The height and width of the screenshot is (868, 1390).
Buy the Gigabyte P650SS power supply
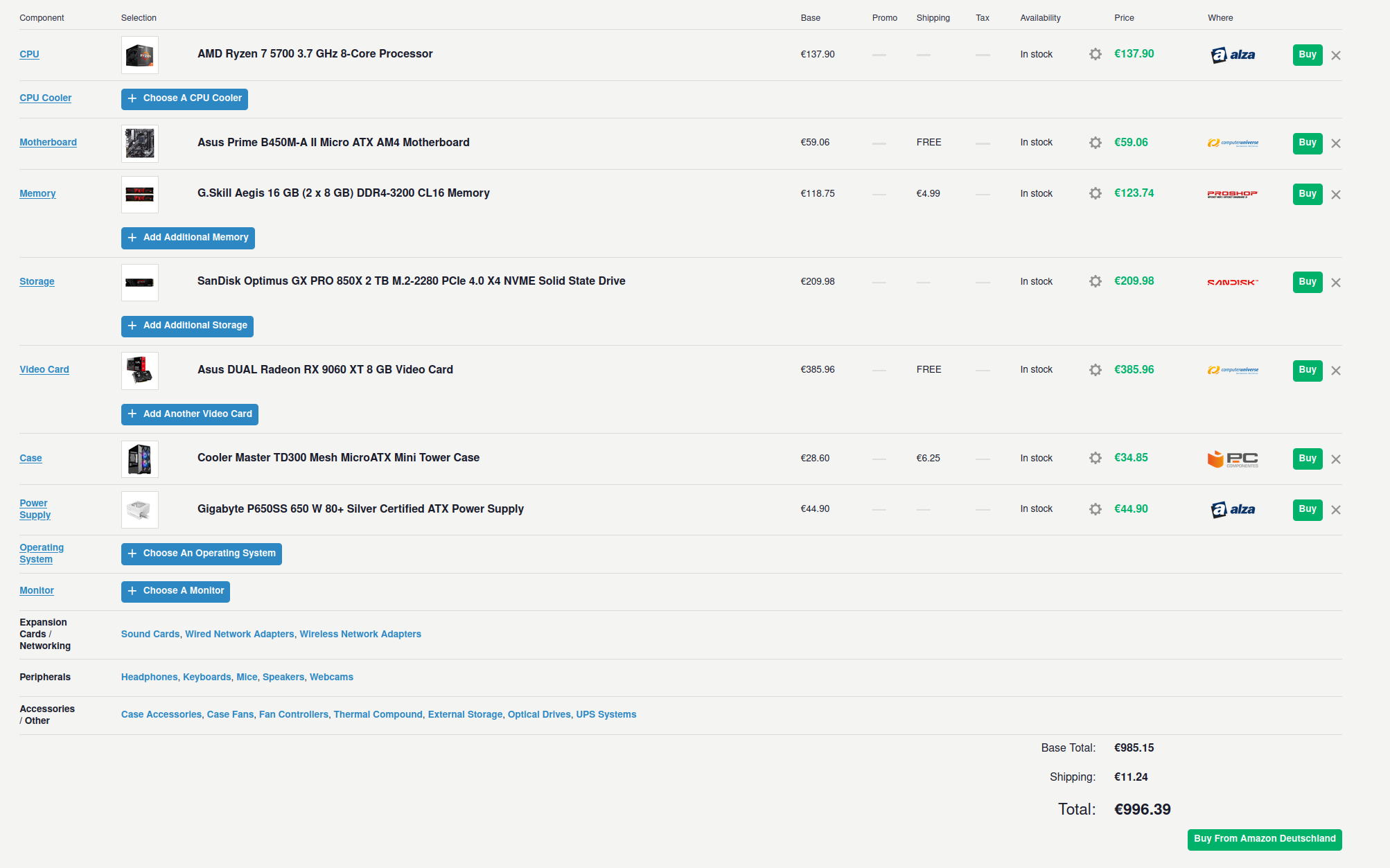tap(1308, 509)
